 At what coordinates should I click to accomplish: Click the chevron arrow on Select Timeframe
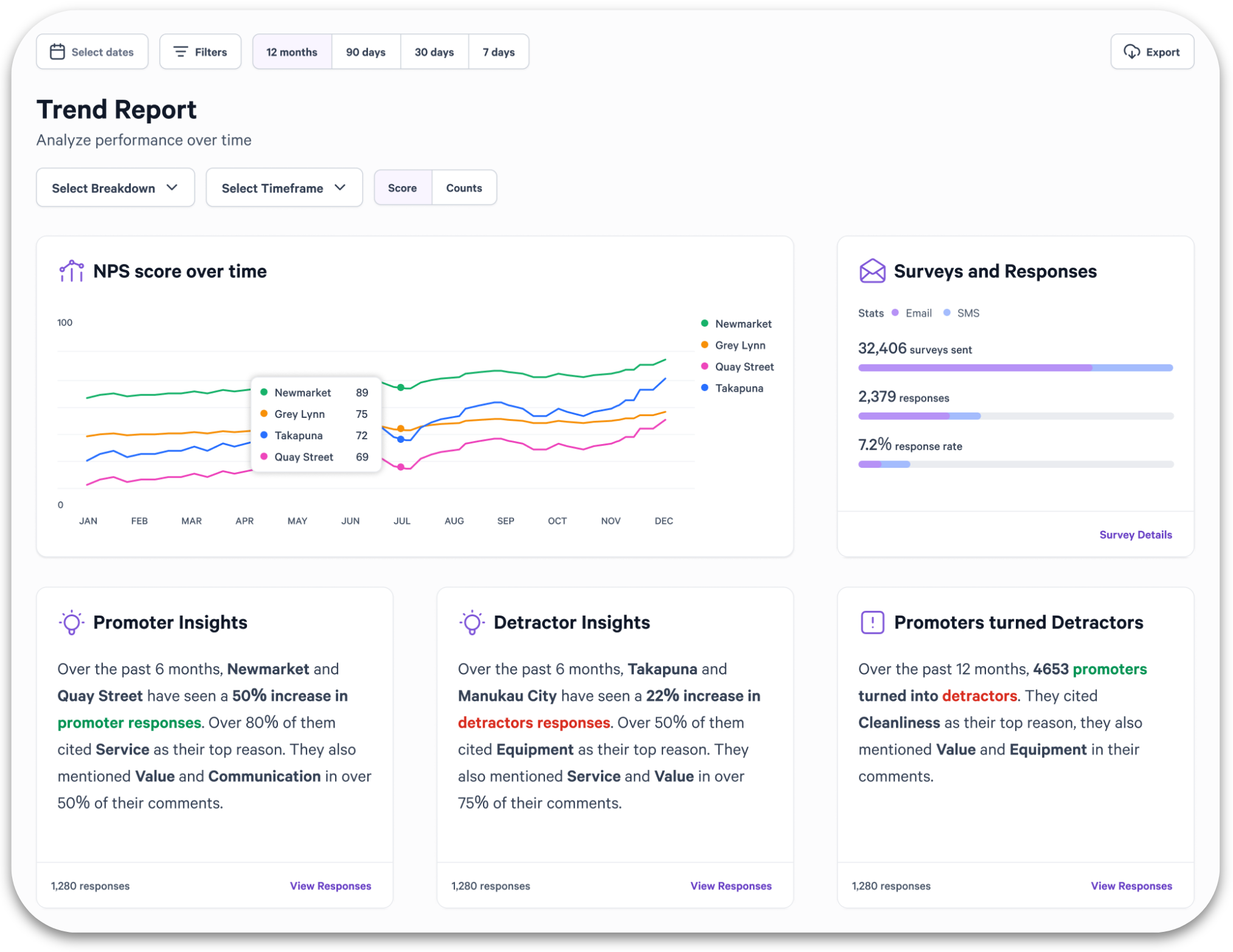pyautogui.click(x=340, y=187)
